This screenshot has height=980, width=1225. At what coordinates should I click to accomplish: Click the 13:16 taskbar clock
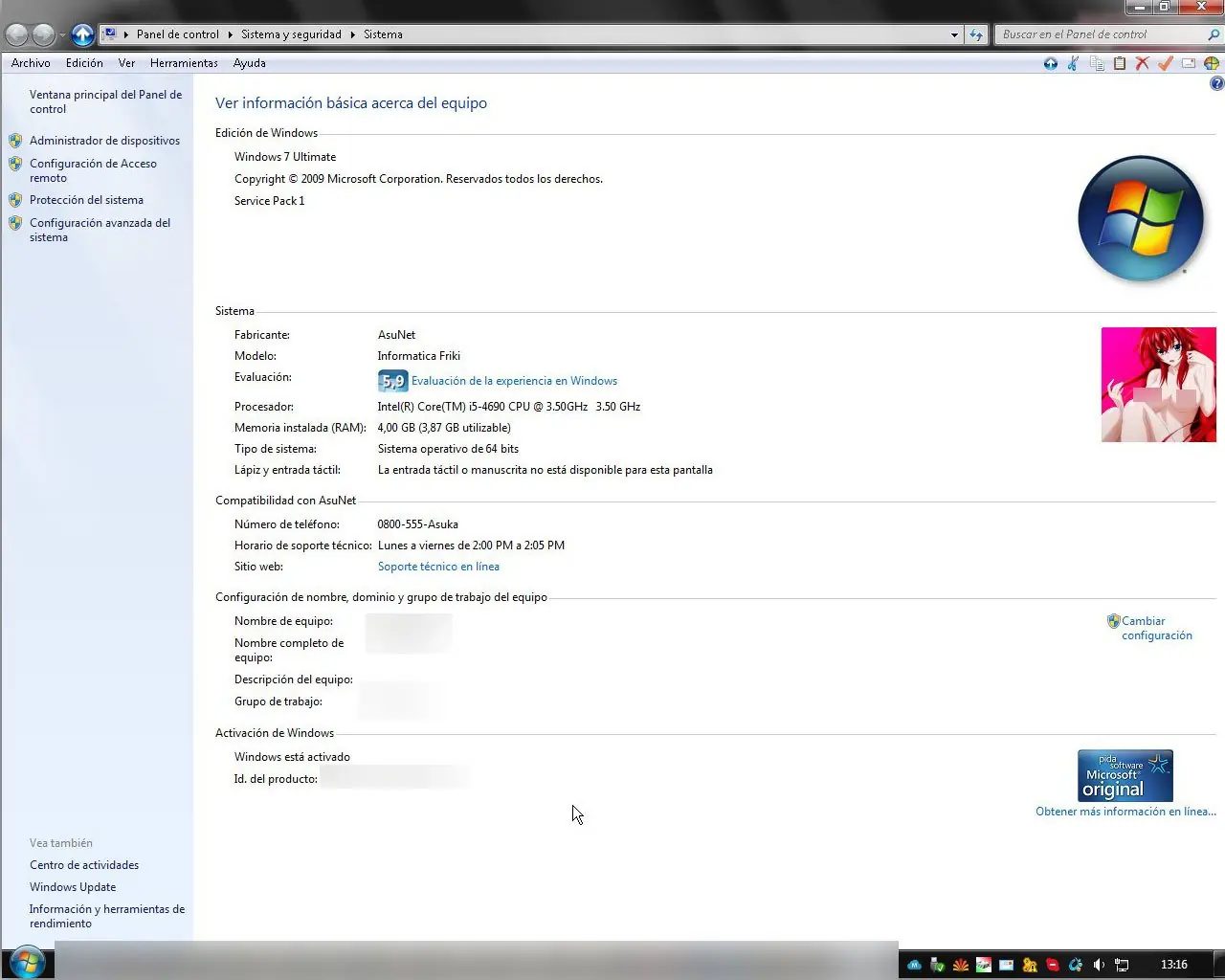click(1173, 965)
